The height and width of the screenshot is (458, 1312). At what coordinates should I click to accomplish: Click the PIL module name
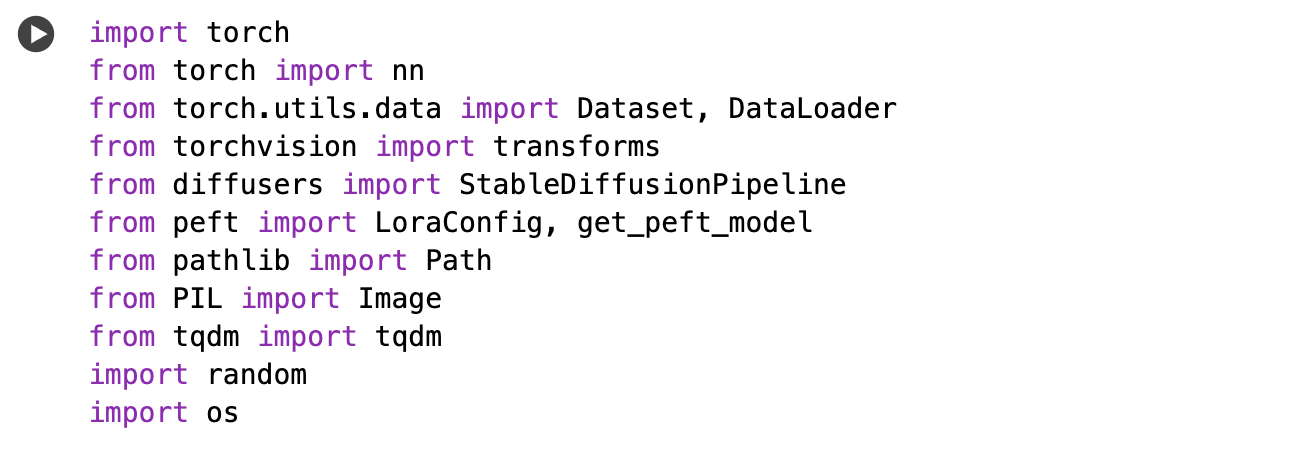tap(198, 299)
